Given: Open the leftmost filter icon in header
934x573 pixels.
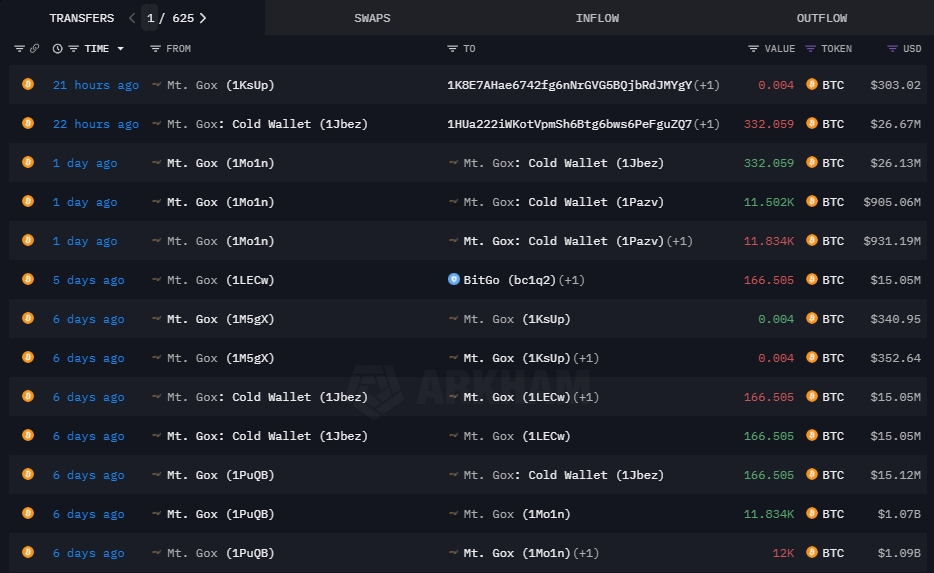Looking at the screenshot, I should 19,48.
